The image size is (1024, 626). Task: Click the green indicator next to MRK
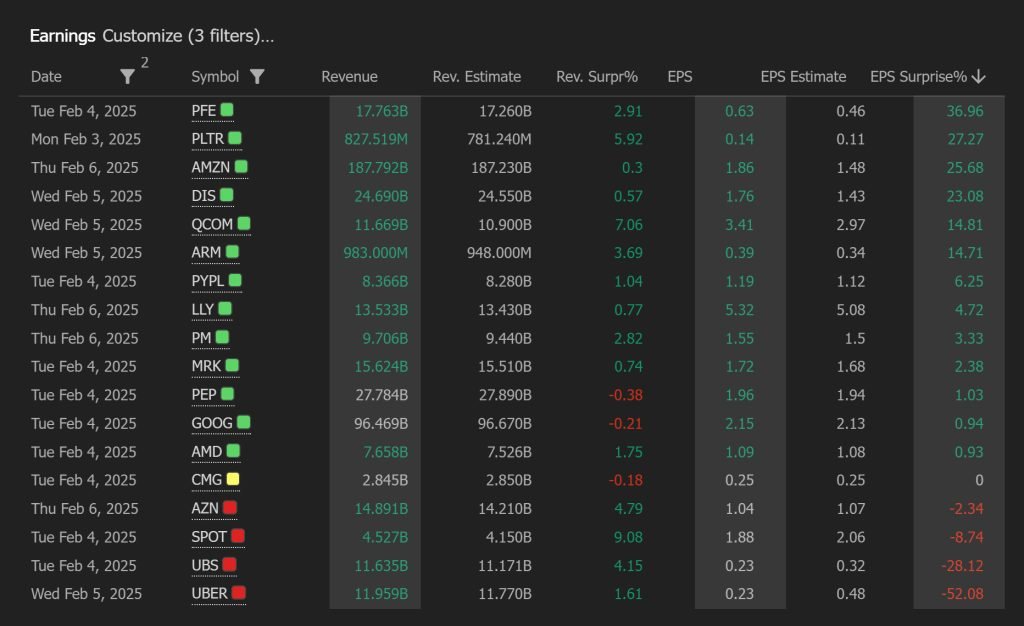pos(232,365)
